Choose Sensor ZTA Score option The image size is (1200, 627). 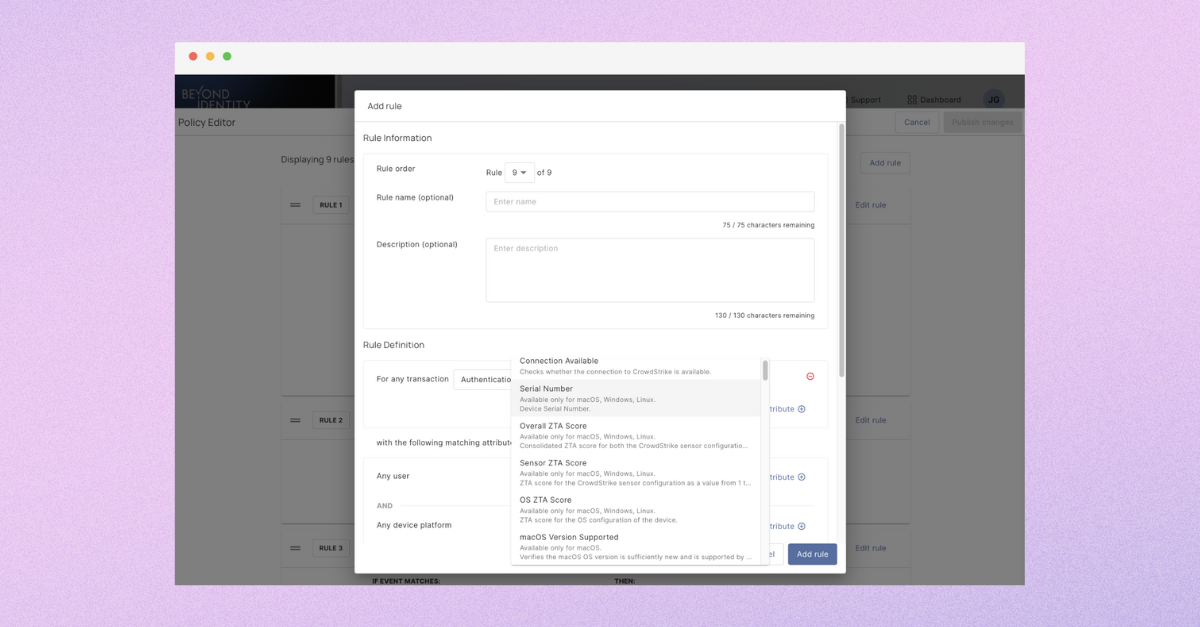tap(636, 472)
